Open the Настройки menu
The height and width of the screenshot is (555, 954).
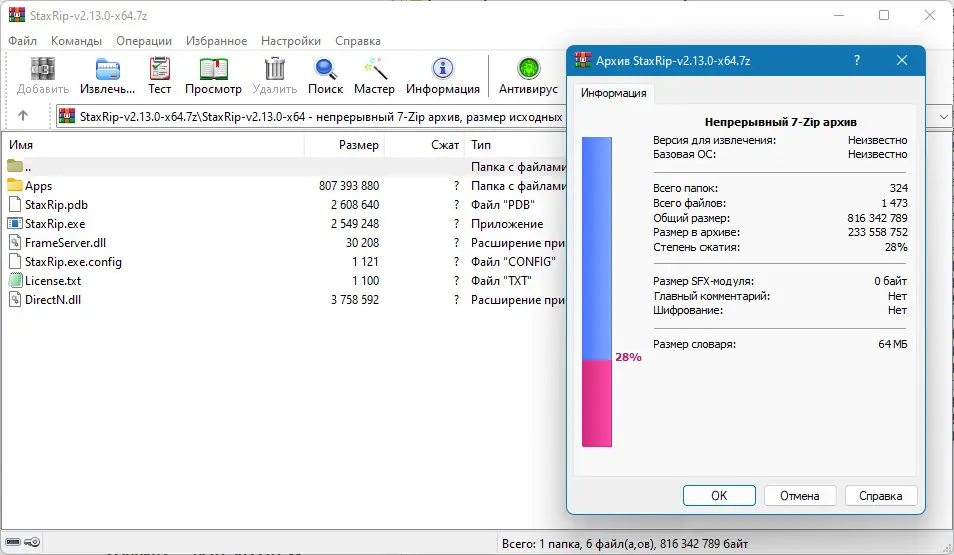[291, 41]
